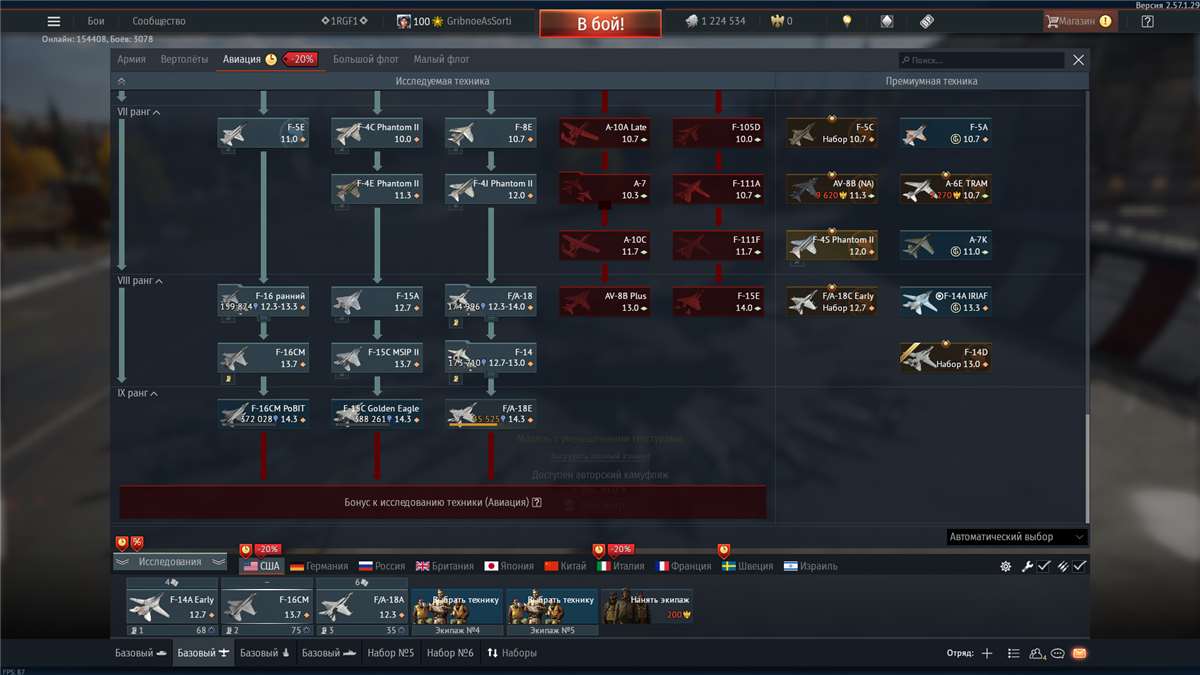Select the F-14D premium card

[946, 358]
